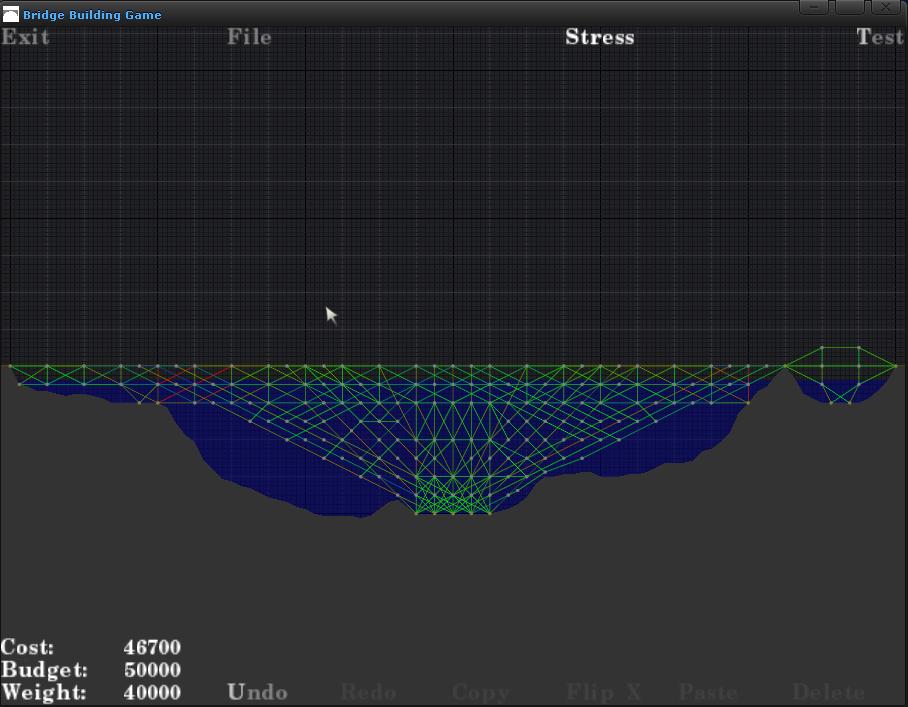This screenshot has width=908, height=707.
Task: Undo the last bridge edit
Action: [x=257, y=692]
